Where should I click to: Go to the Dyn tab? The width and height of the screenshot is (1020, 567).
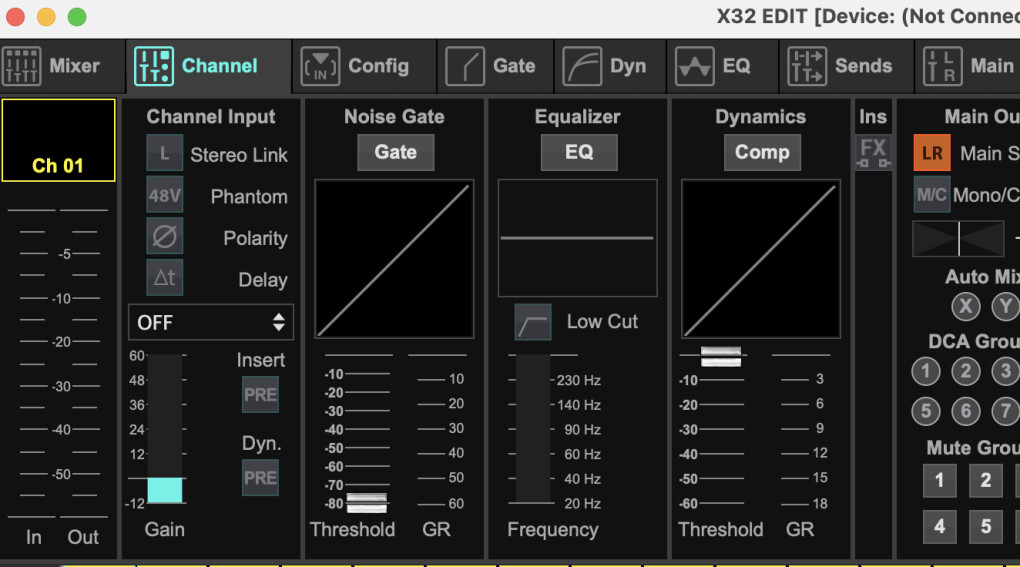[610, 66]
